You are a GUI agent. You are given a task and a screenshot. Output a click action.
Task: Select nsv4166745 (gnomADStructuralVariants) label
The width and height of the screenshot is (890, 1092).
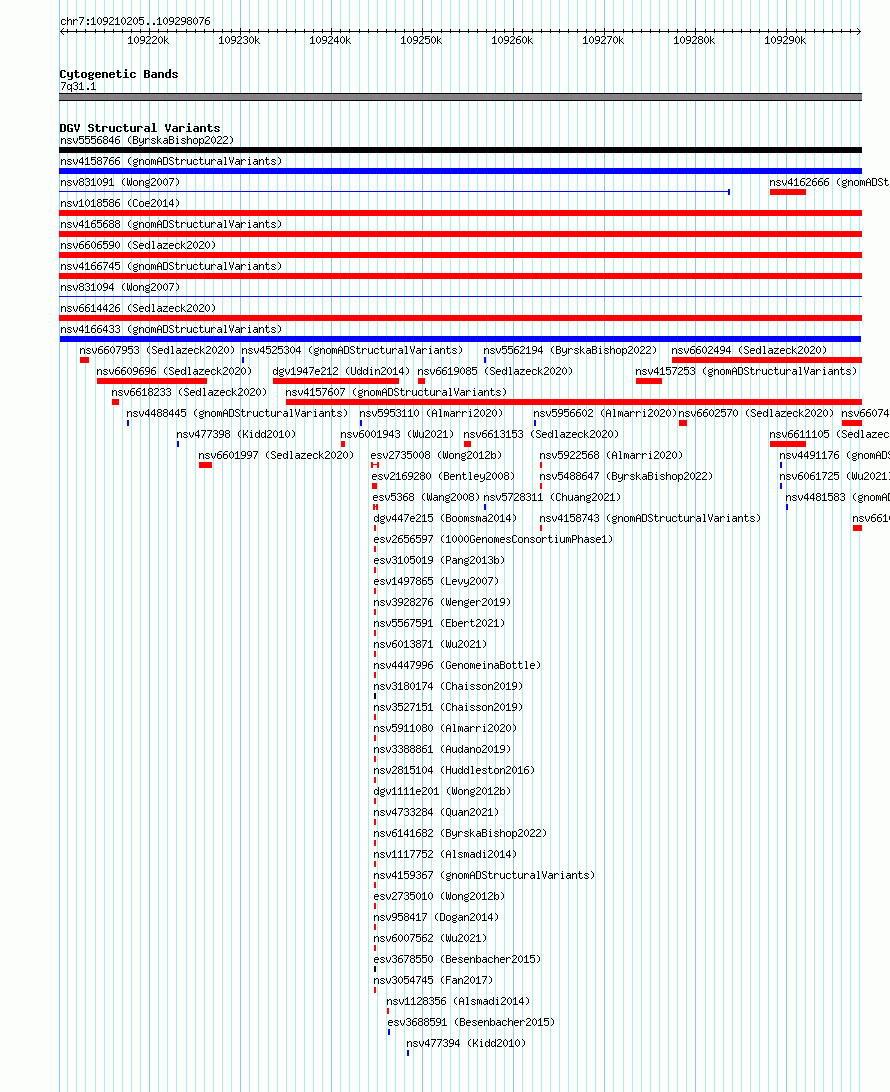point(171,266)
